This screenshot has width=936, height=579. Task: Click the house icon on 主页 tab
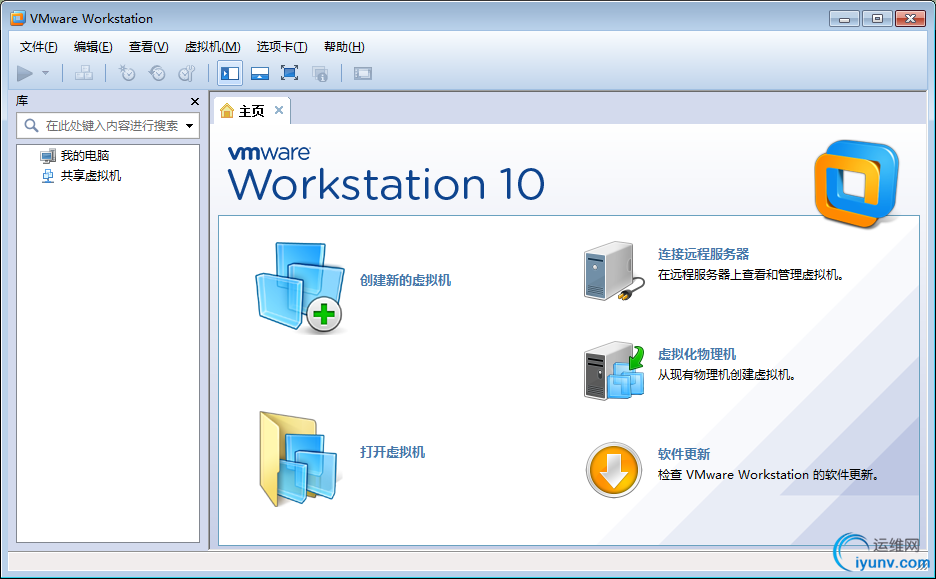227,111
